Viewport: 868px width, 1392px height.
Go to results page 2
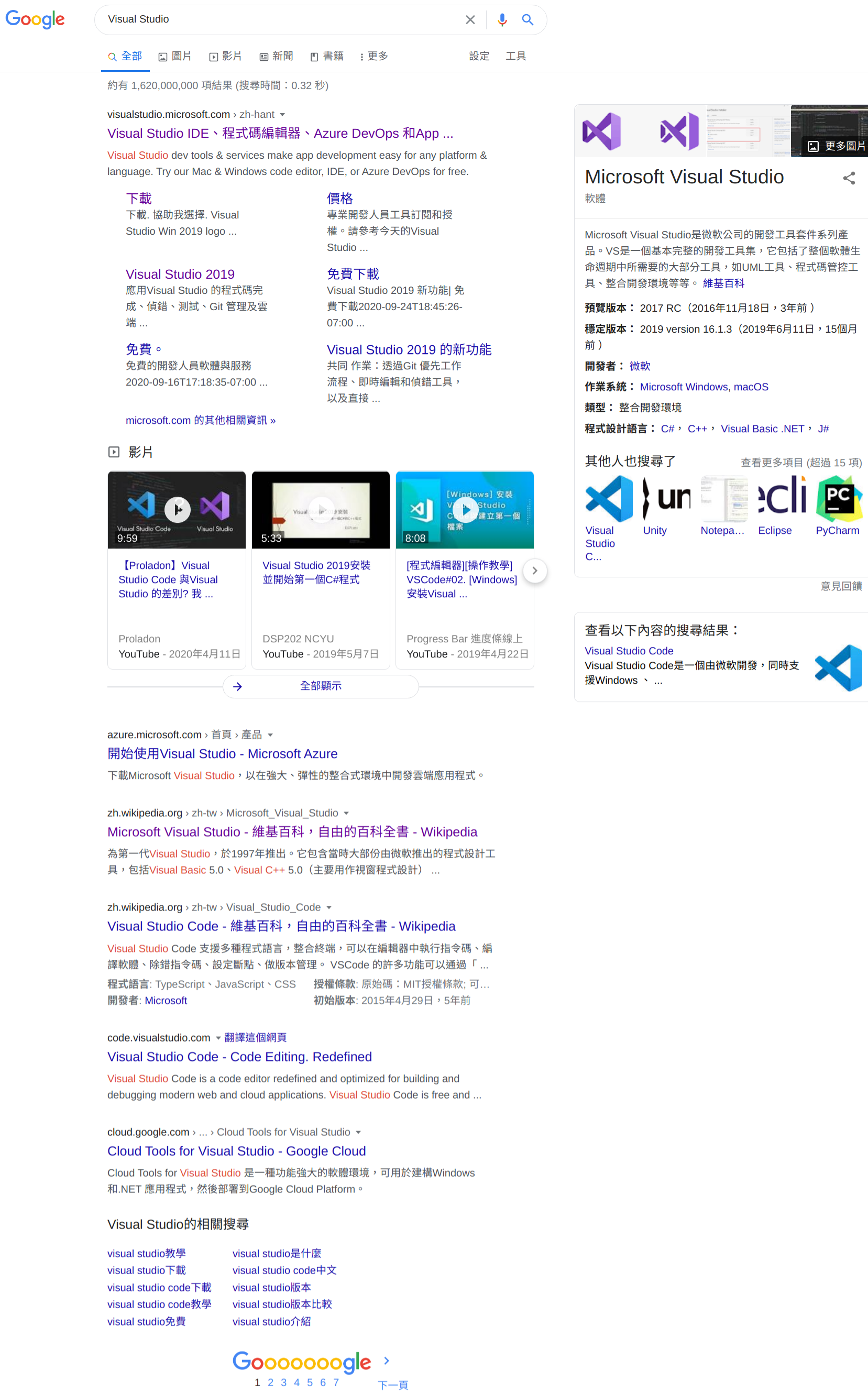(270, 1382)
